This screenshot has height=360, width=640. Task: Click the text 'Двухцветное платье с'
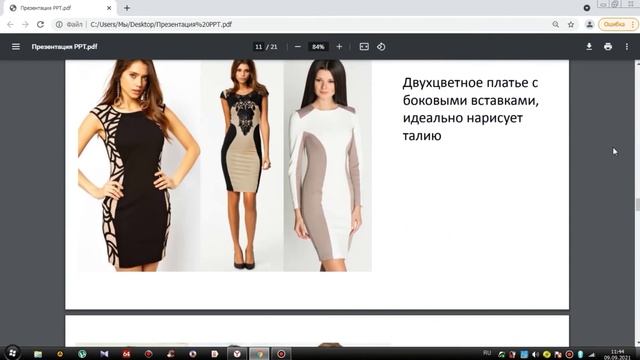(470, 83)
